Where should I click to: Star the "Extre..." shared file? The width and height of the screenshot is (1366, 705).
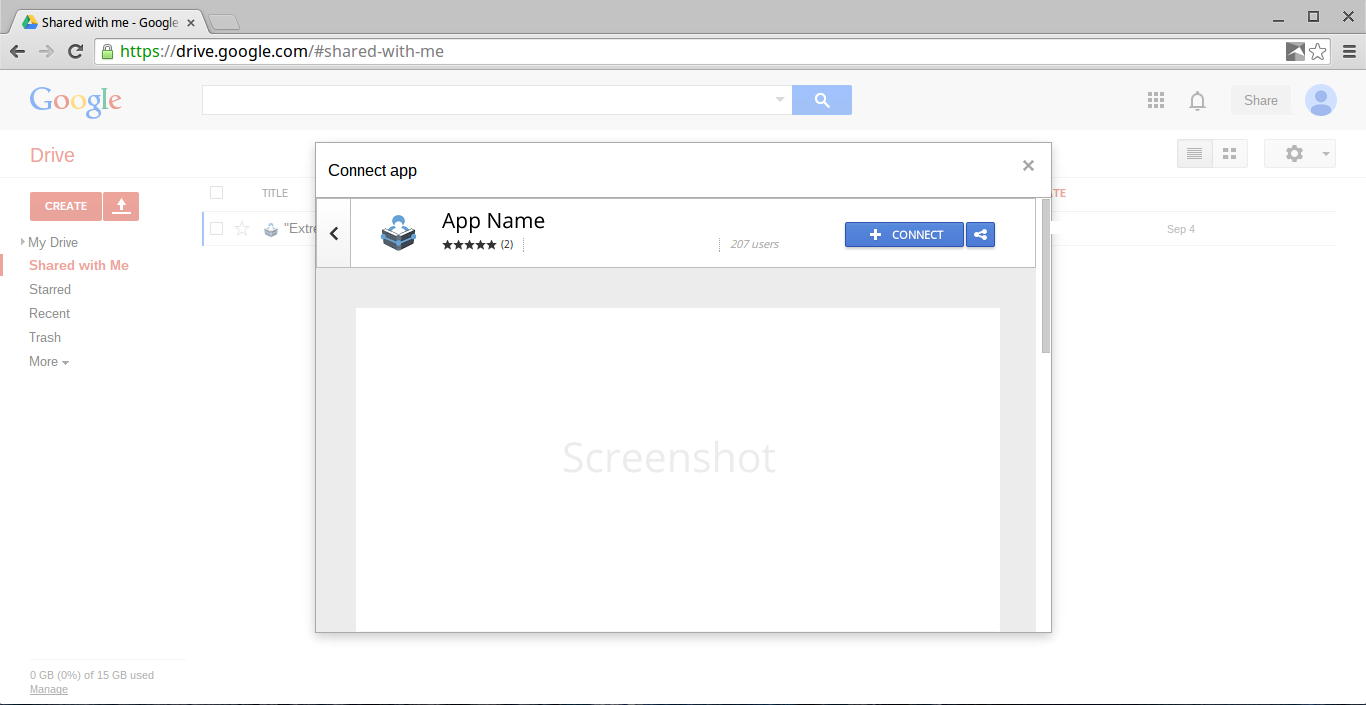coord(241,228)
